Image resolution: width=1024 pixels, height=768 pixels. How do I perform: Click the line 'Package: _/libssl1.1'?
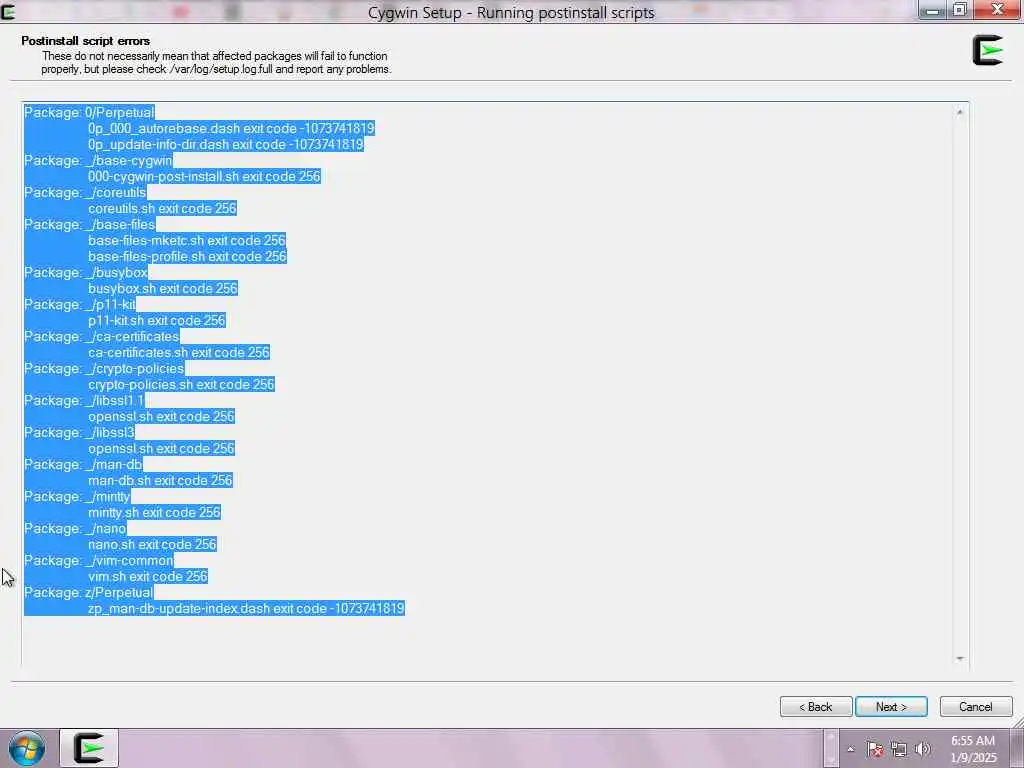pos(84,400)
